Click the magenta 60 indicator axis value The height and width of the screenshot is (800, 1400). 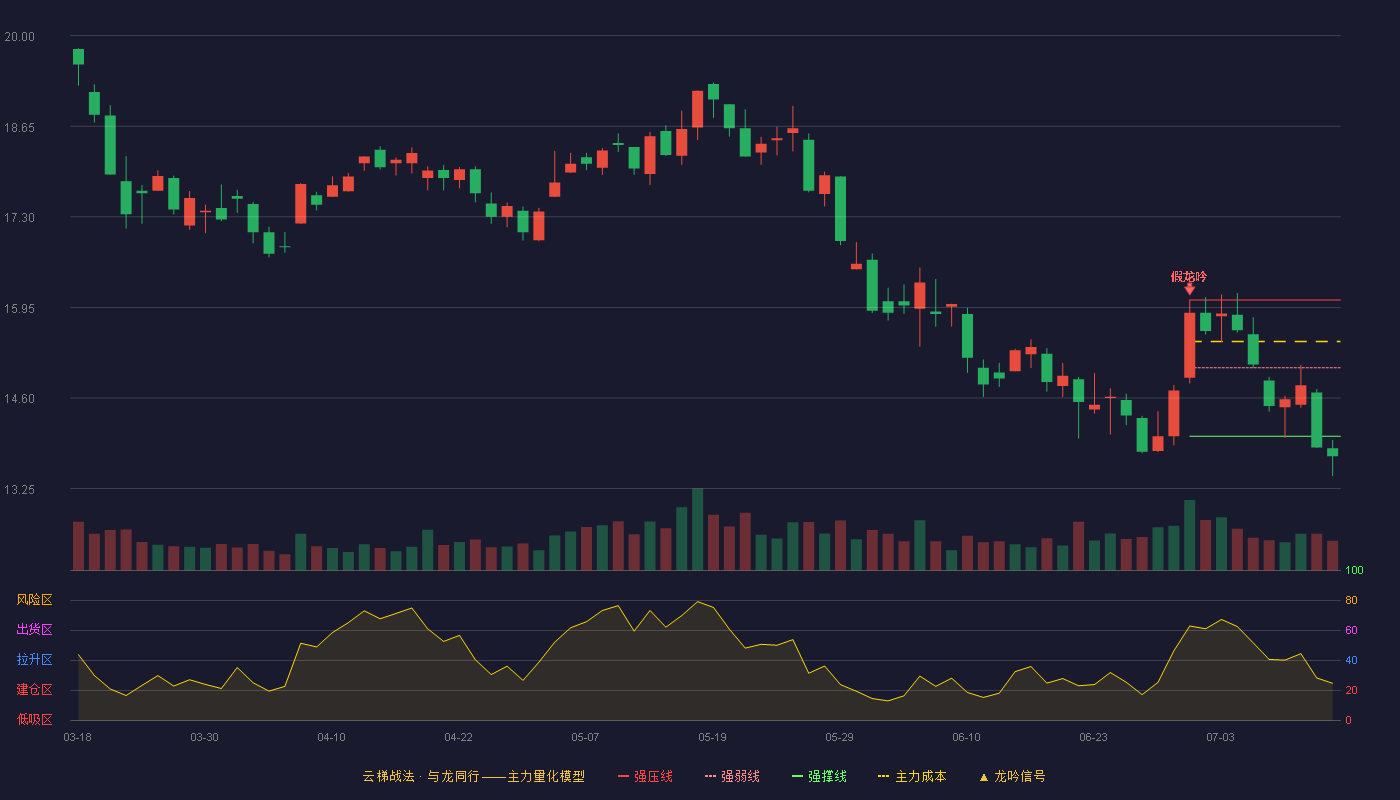coord(1351,630)
